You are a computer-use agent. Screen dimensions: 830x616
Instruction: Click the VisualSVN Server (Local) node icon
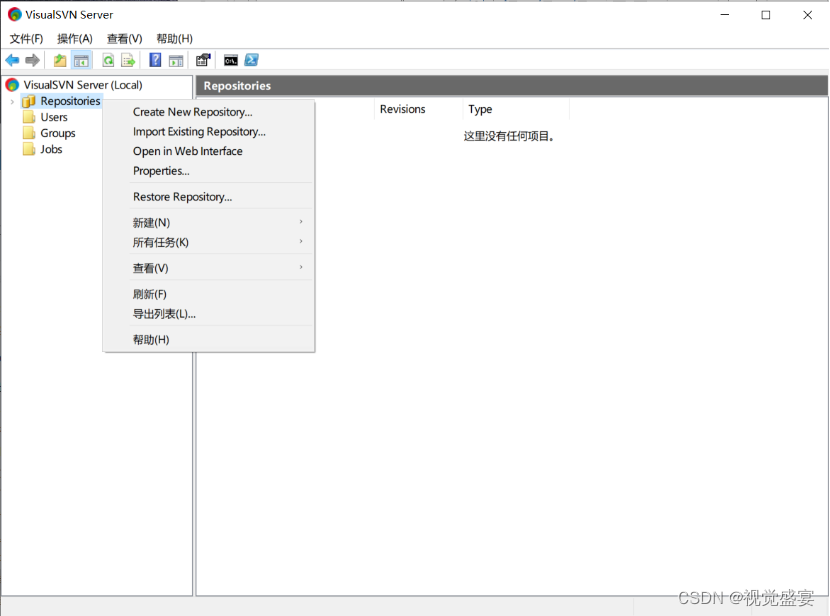(13, 85)
